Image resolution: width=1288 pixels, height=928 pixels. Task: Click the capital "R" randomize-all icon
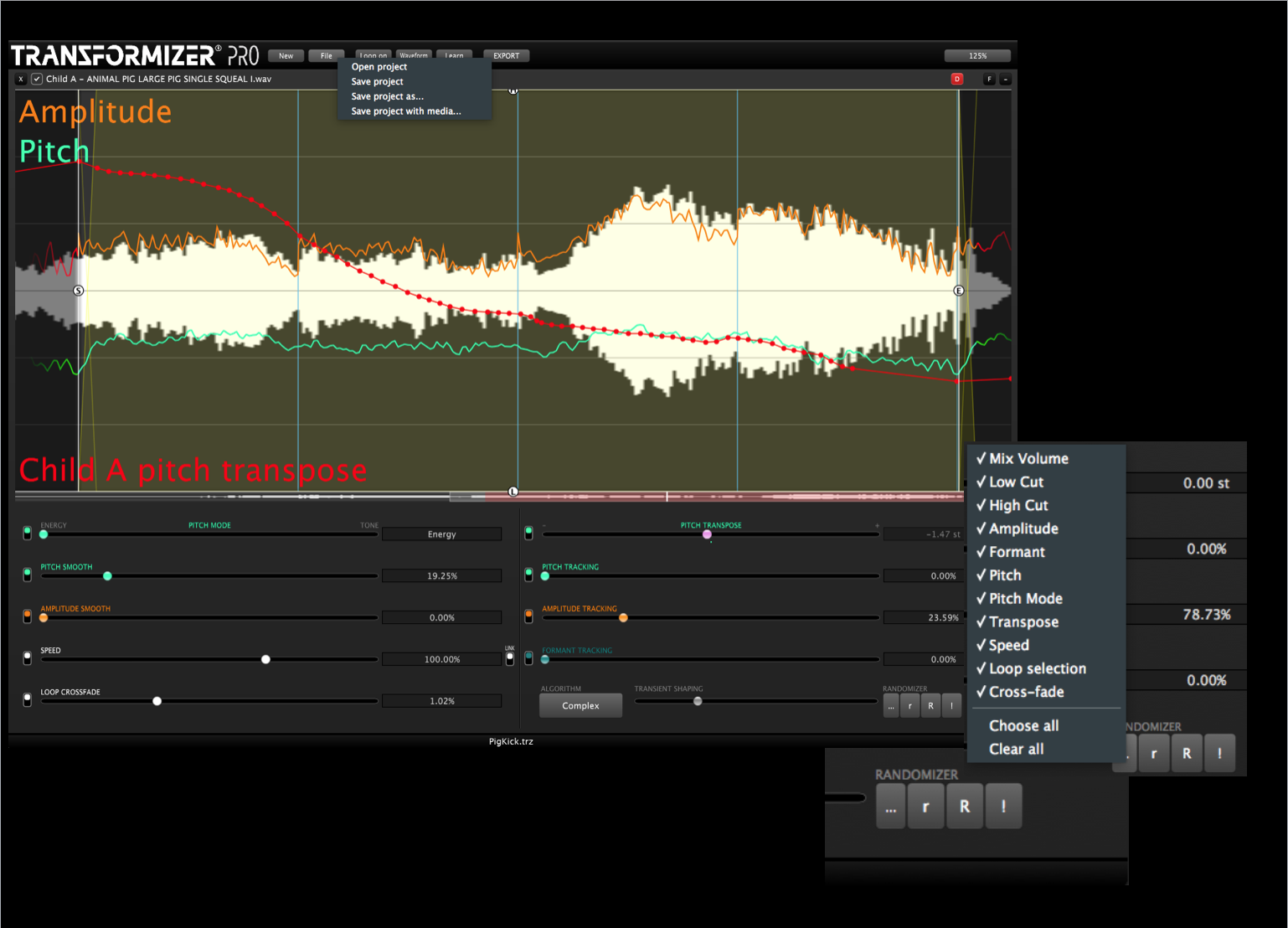(930, 705)
